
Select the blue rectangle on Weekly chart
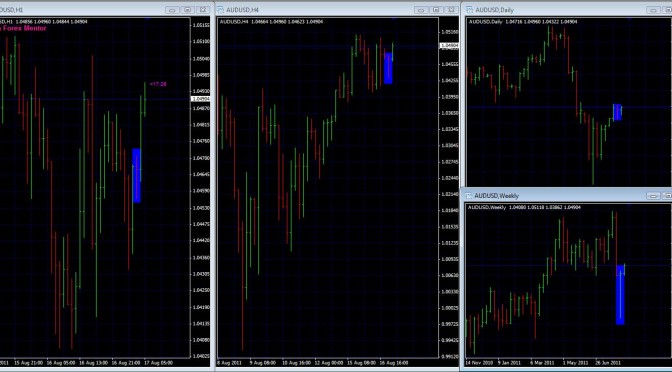620,295
